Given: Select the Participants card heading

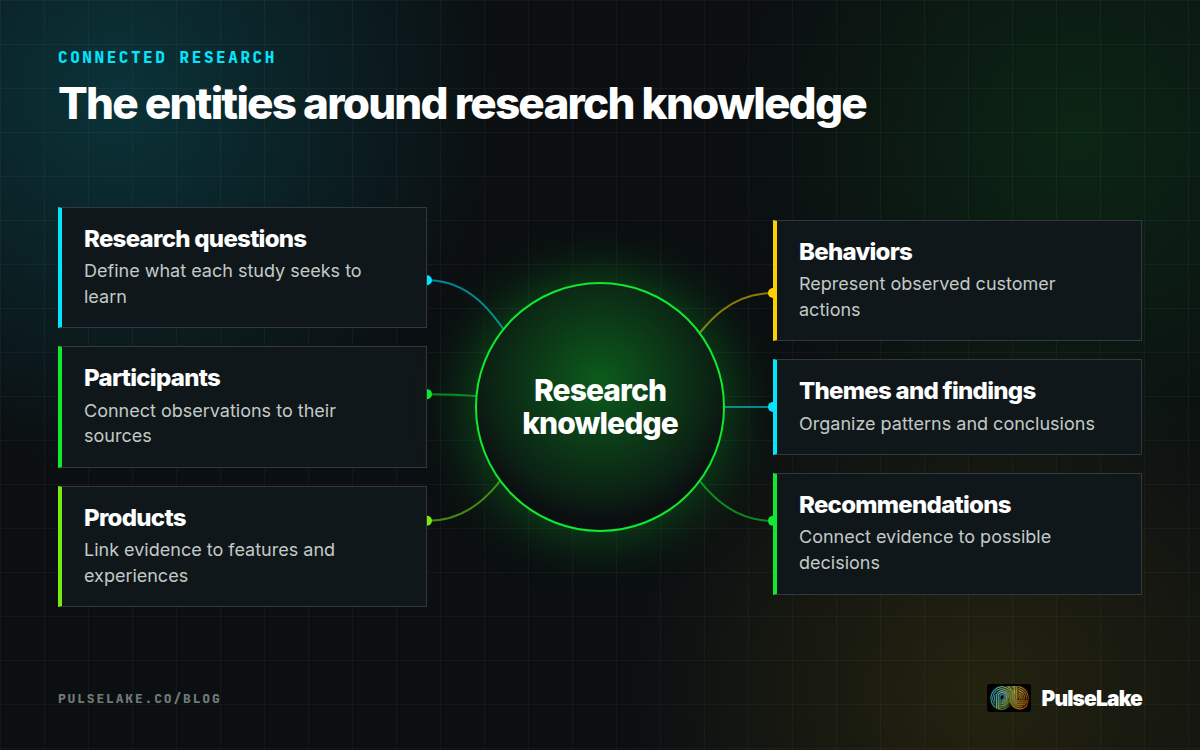Looking at the screenshot, I should point(152,378).
